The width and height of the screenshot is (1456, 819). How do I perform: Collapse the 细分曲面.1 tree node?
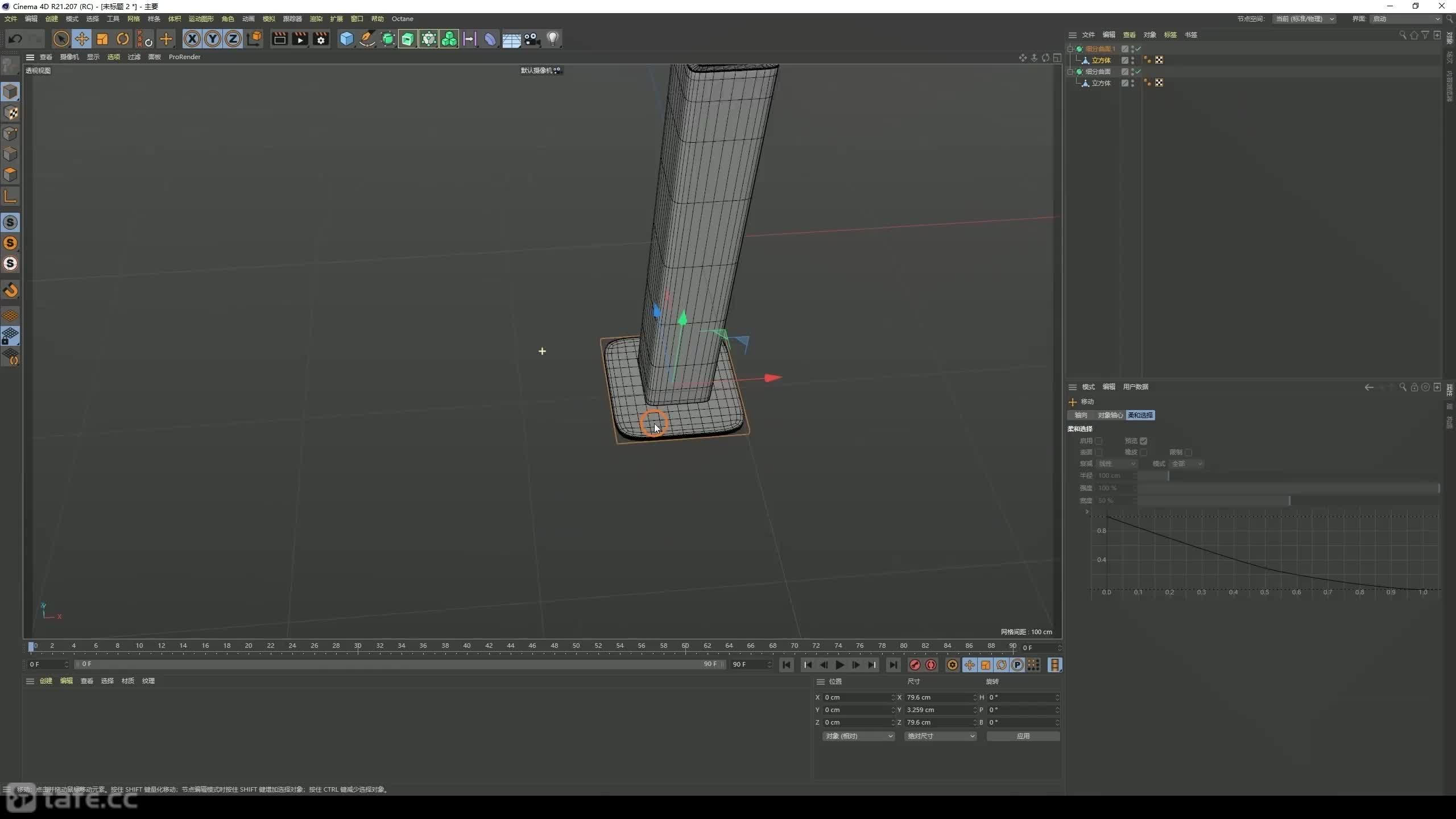point(1071,49)
